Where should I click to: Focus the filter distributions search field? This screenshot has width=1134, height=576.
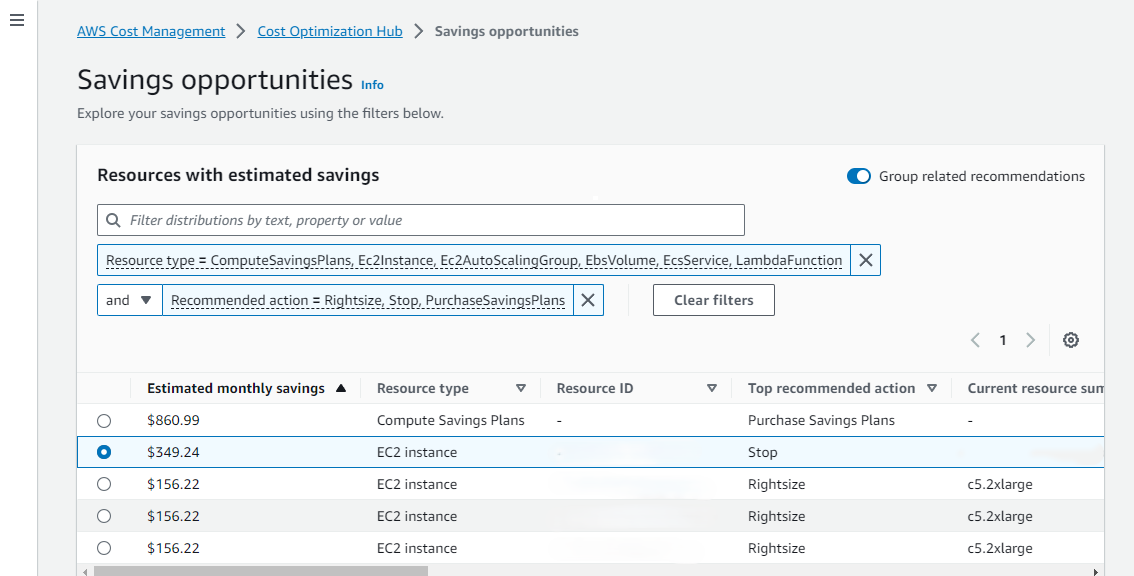(x=421, y=220)
